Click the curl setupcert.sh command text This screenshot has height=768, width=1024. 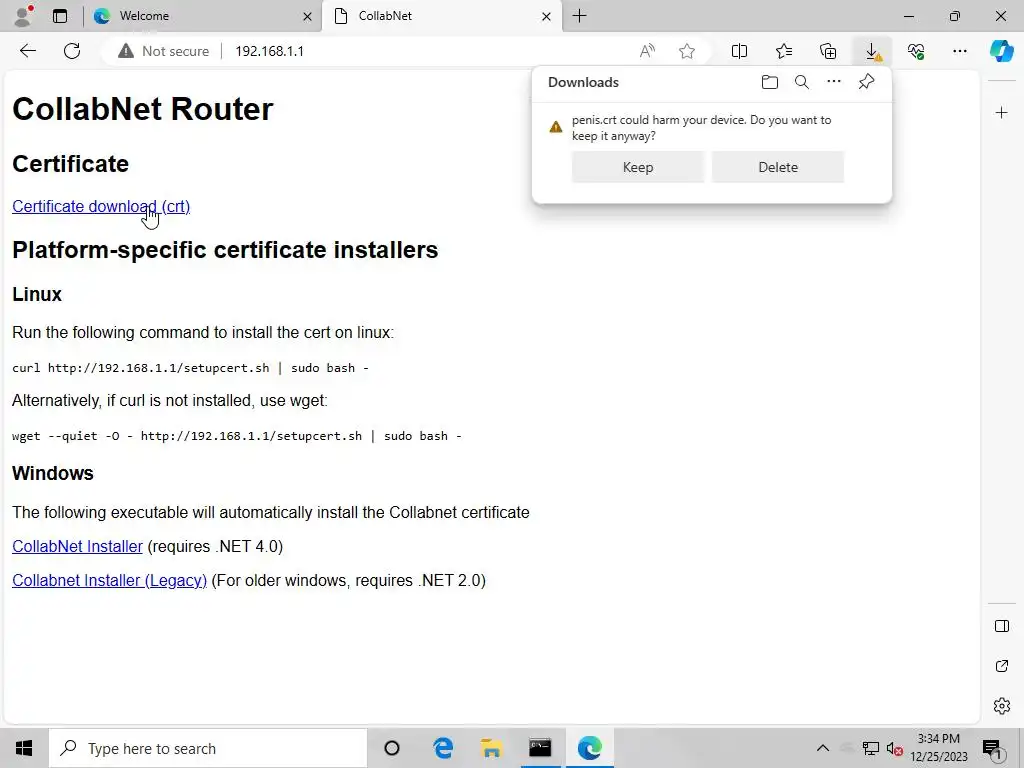click(x=190, y=368)
